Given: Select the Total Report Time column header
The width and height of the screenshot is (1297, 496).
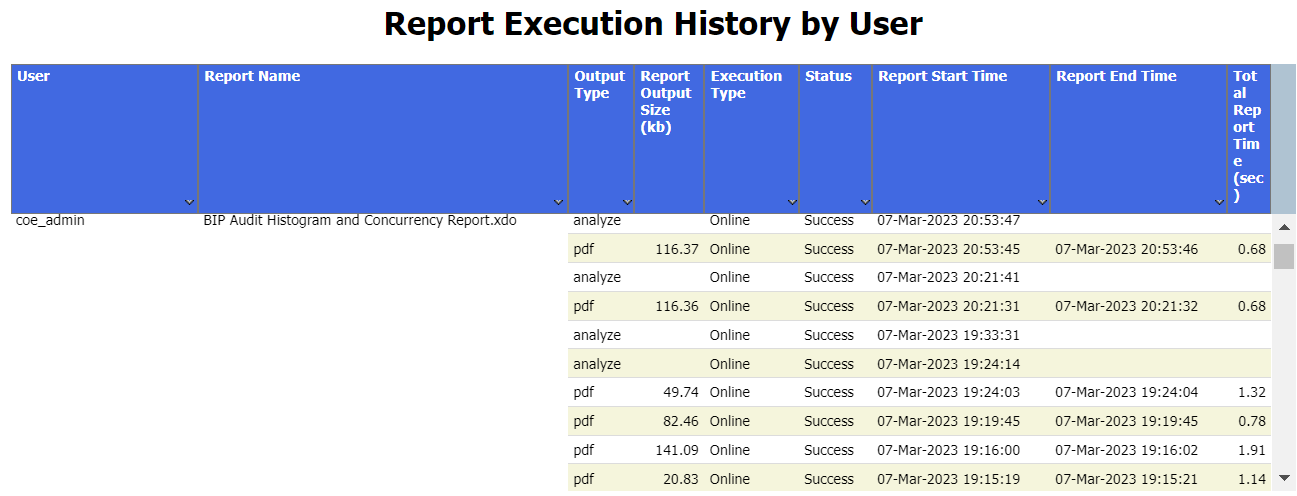Looking at the screenshot, I should pos(1247,135).
